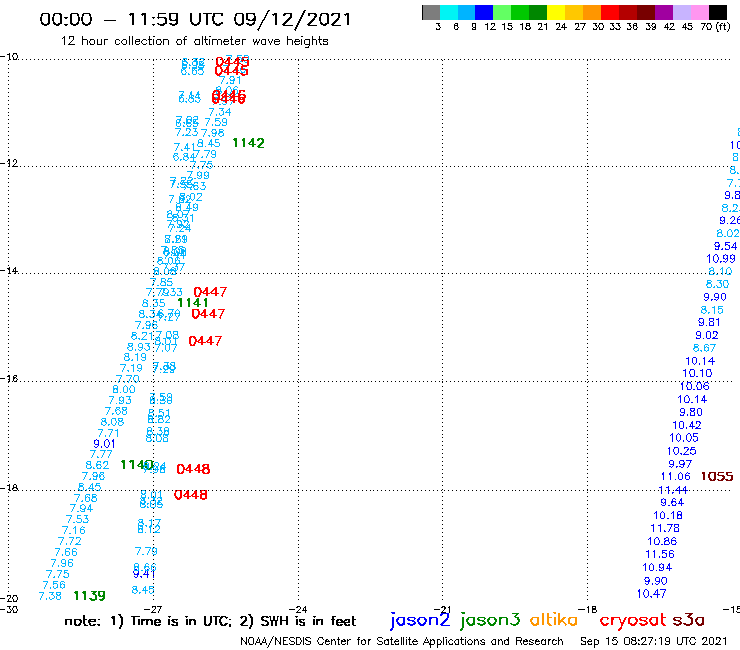Image resolution: width=740 pixels, height=650 pixels.
Task: Click wave height value 8.93
Action: pyautogui.click(x=139, y=347)
